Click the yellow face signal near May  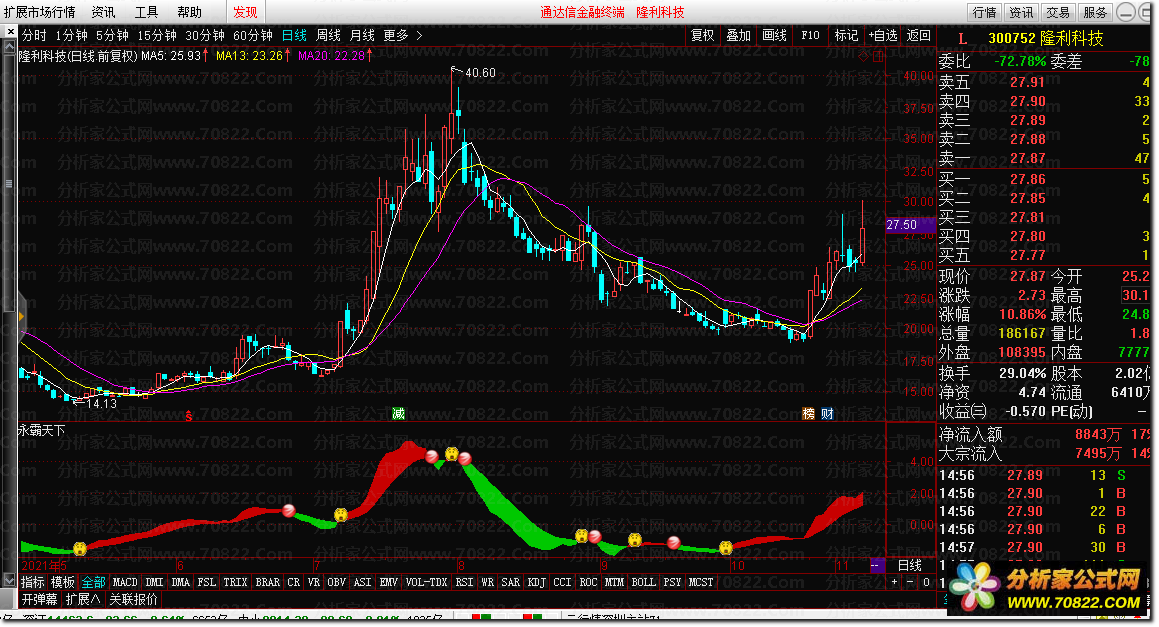tap(80, 548)
